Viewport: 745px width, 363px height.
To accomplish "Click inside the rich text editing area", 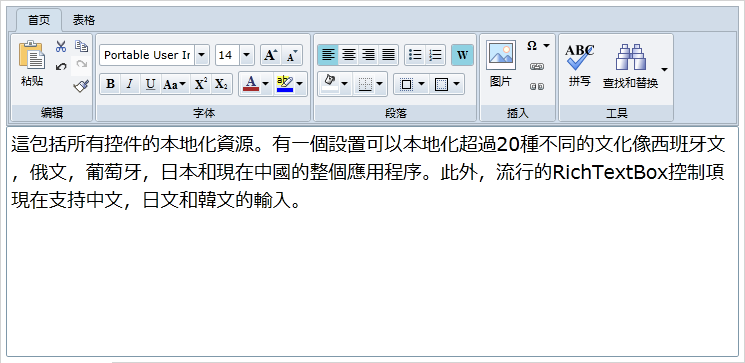I will coord(372,241).
